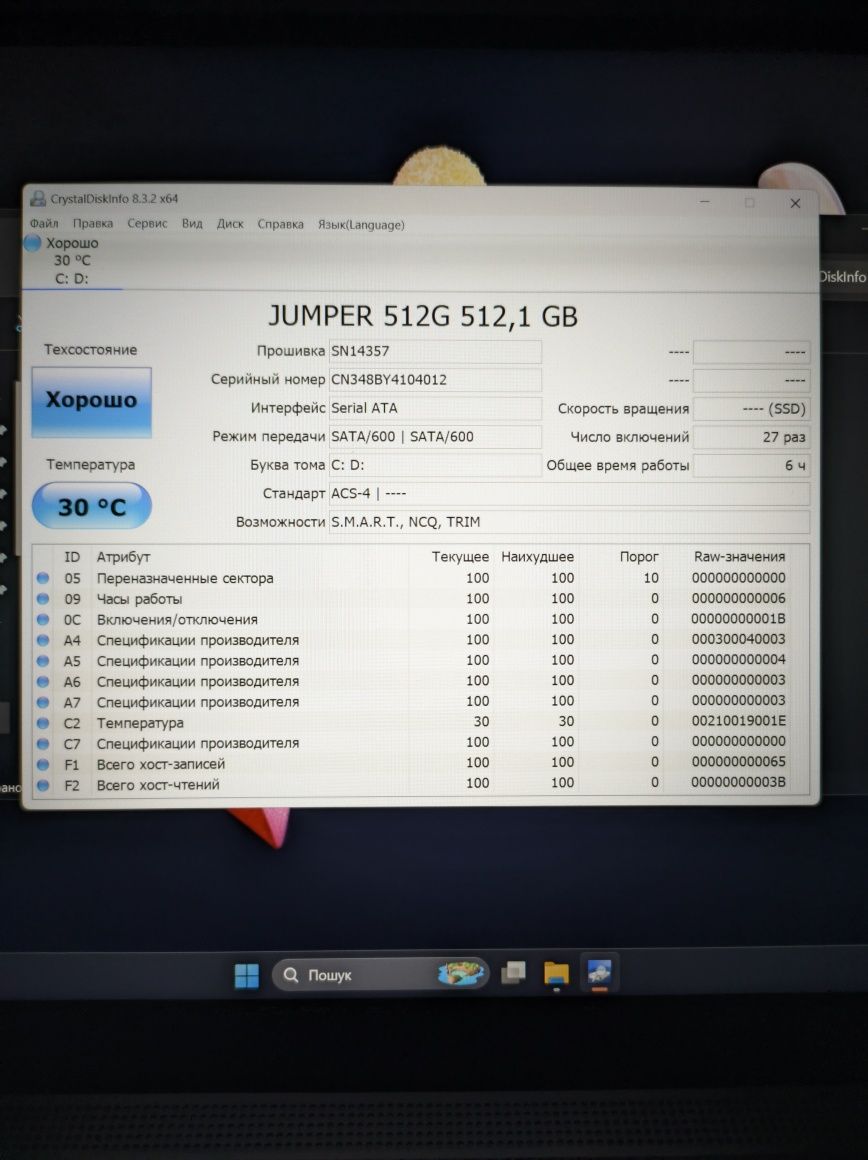Click the CrystalDiskInfo taskbar icon

coord(599,972)
